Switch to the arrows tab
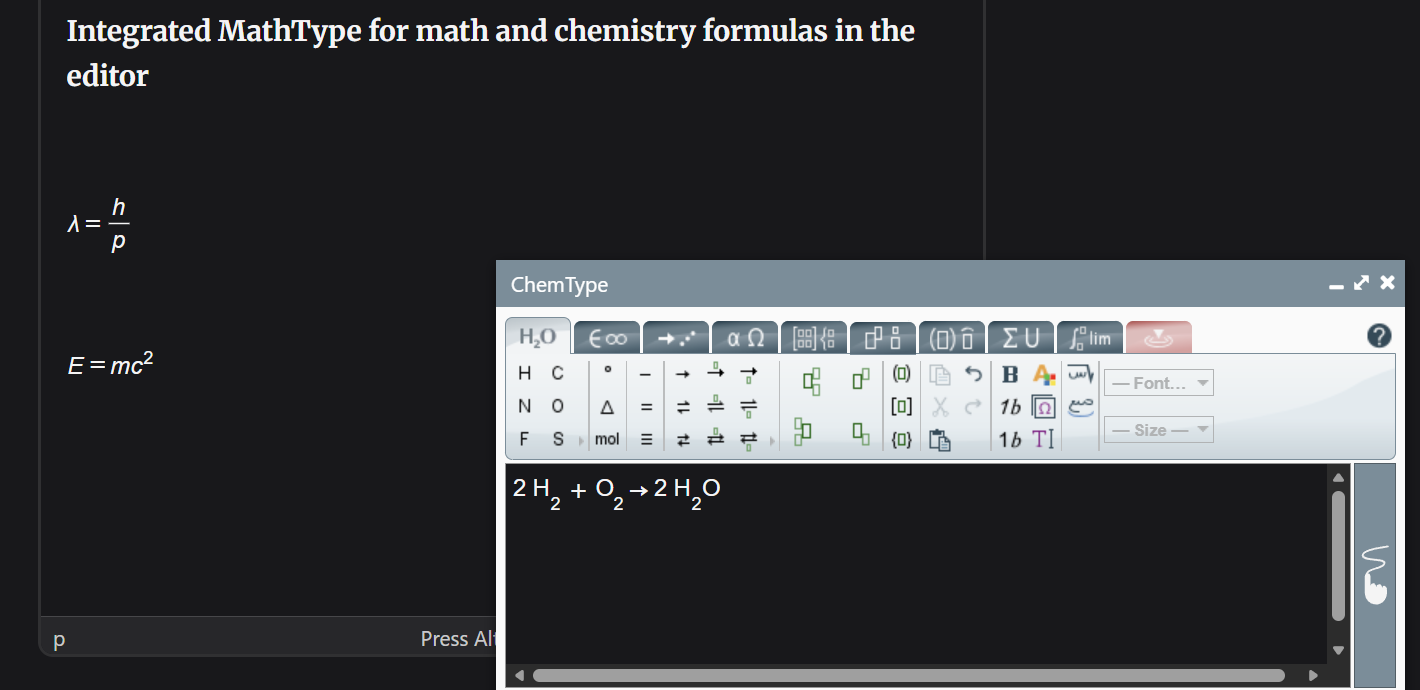Screen dimensions: 1420x690 pyautogui.click(x=676, y=338)
